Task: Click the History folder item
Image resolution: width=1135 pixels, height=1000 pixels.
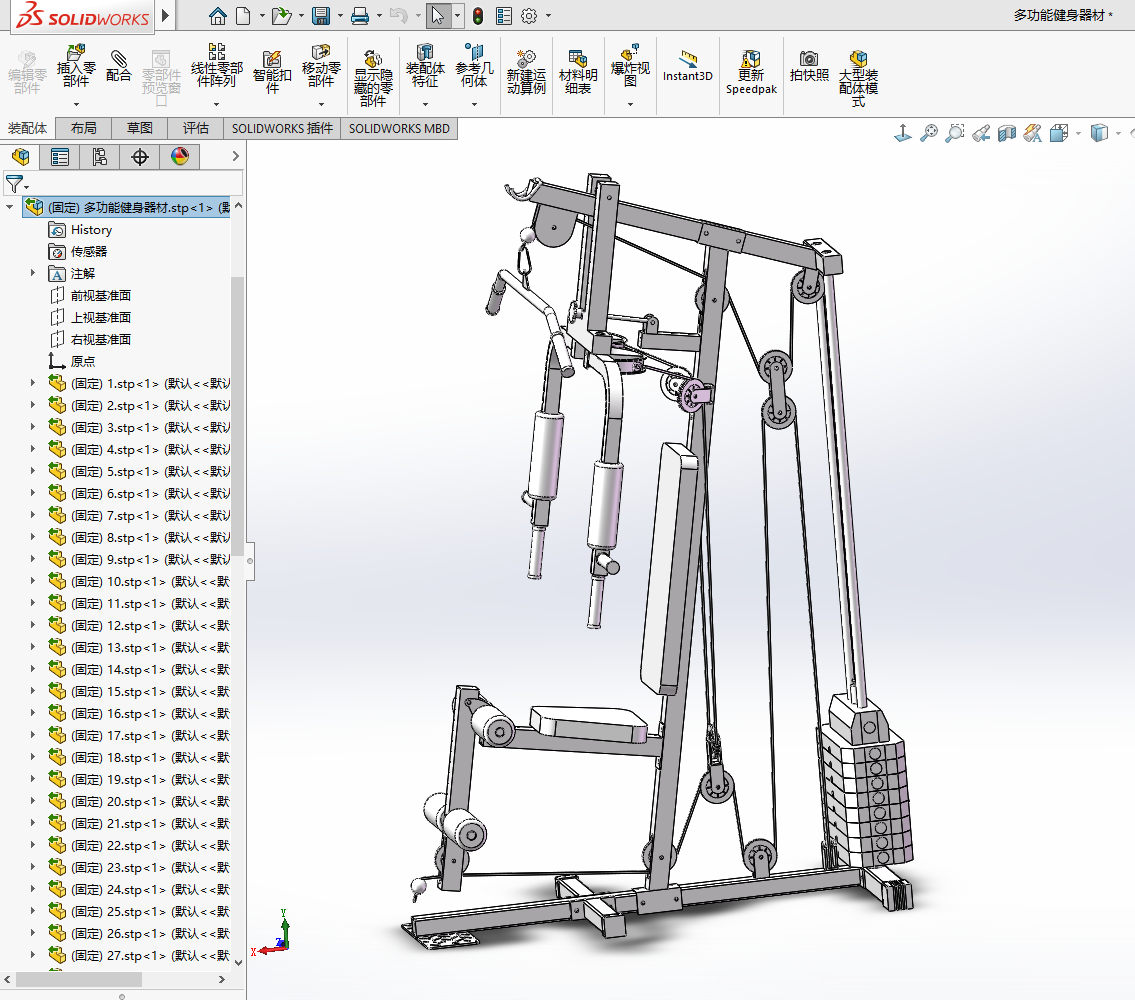Action: [x=91, y=229]
